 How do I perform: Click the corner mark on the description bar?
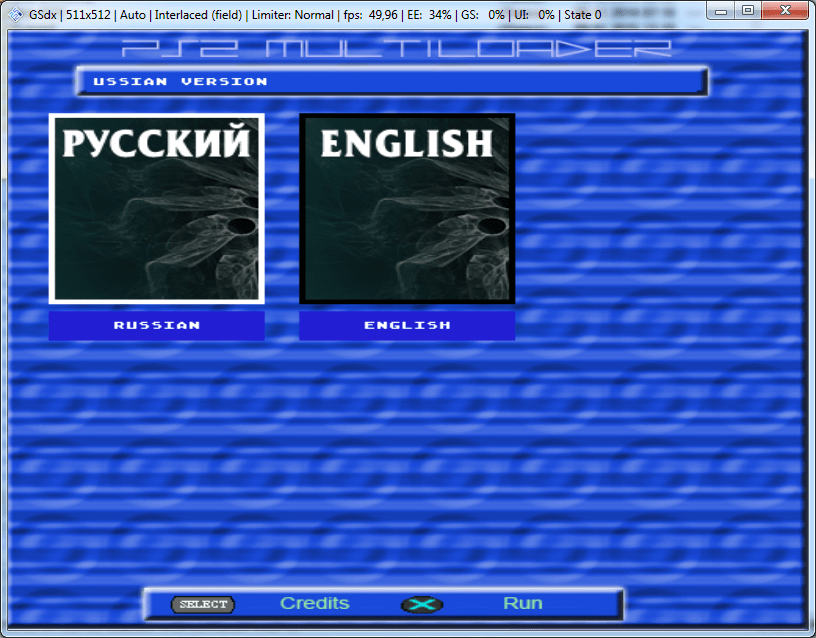point(699,90)
